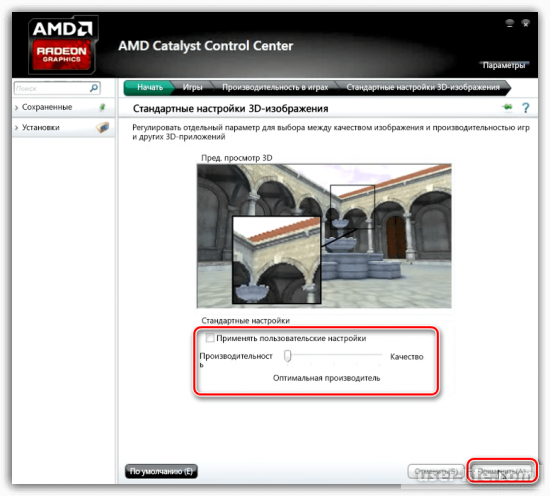Click the icon next to Установки
The width and height of the screenshot is (550, 496).
point(102,127)
